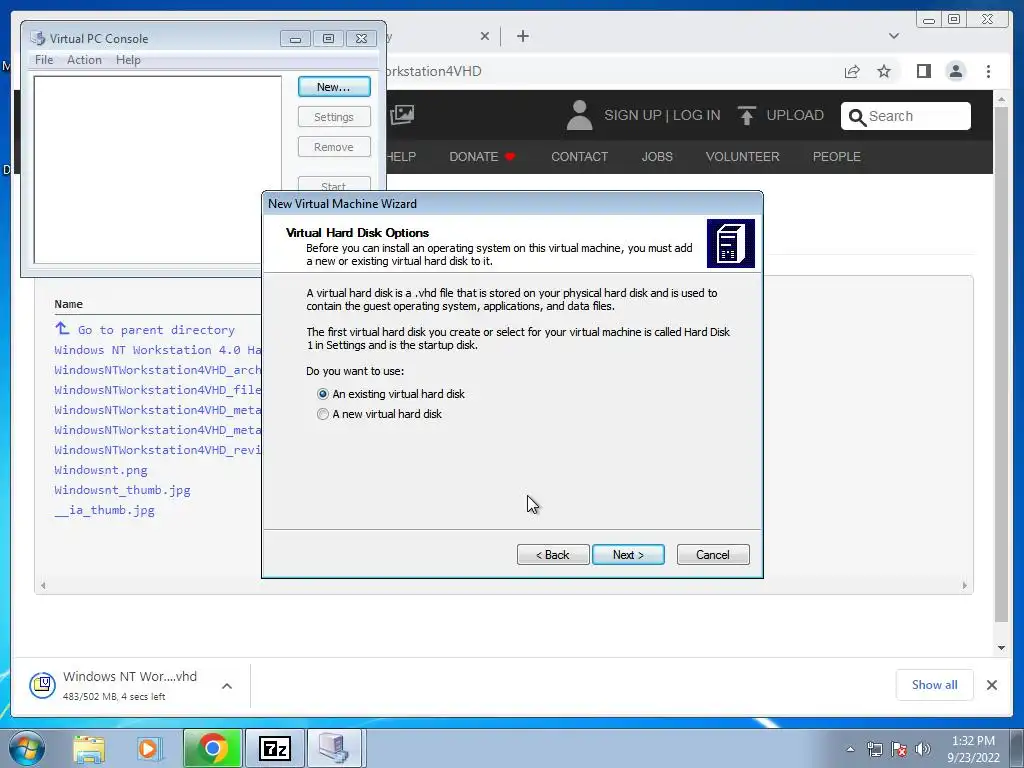
Task: Click the downloading vhd file icon
Action: pos(42,685)
